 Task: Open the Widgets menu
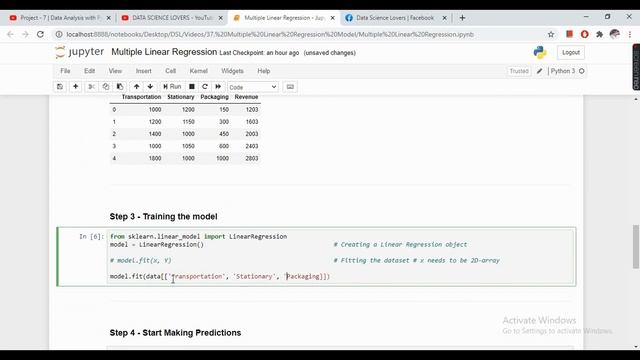[x=232, y=71]
